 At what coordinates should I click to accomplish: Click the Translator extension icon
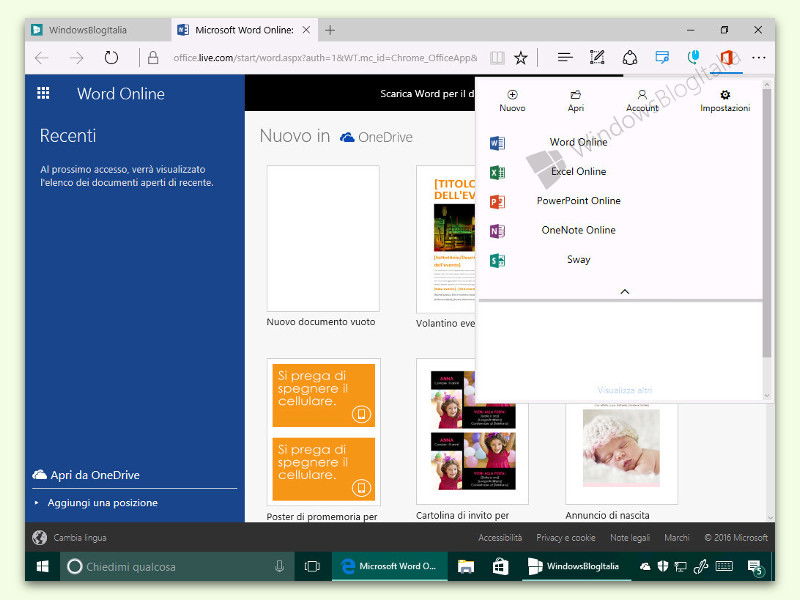(x=662, y=57)
